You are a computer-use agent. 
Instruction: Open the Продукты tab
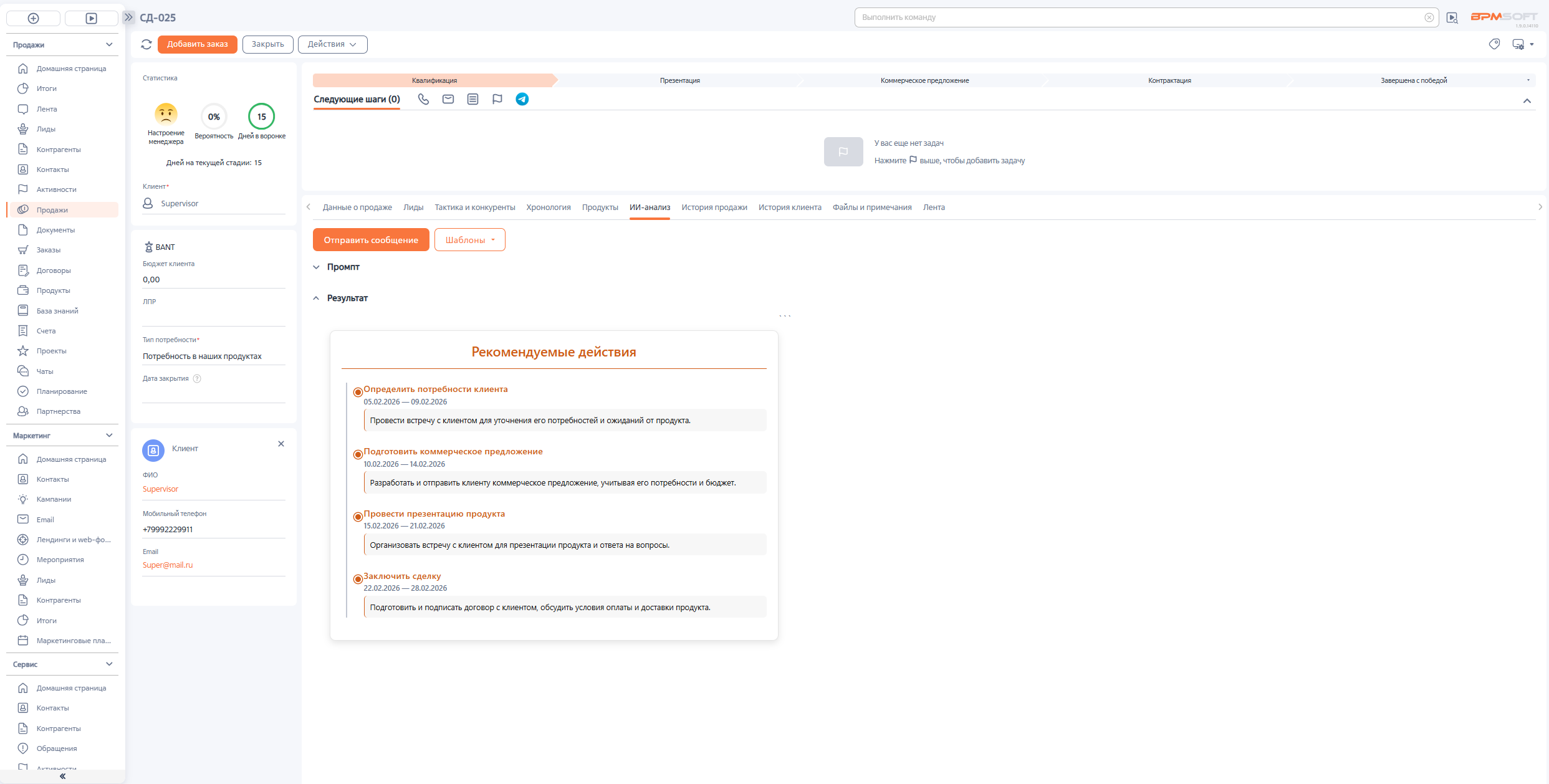pyautogui.click(x=600, y=208)
